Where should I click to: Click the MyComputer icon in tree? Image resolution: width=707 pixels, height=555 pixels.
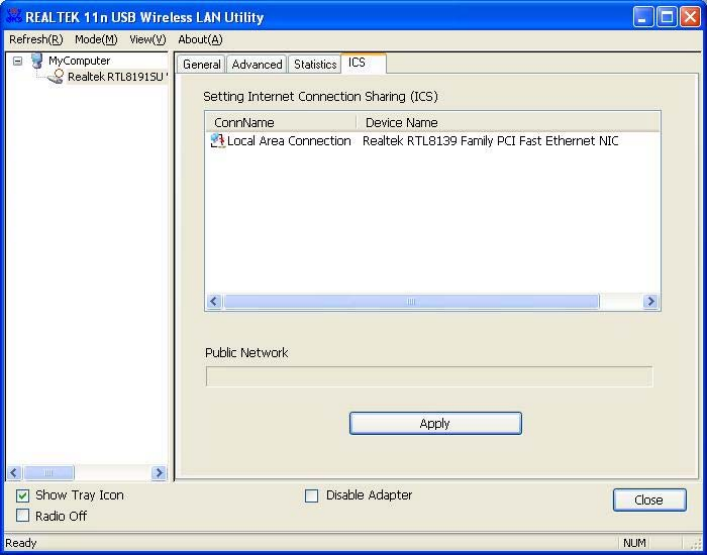[37, 60]
